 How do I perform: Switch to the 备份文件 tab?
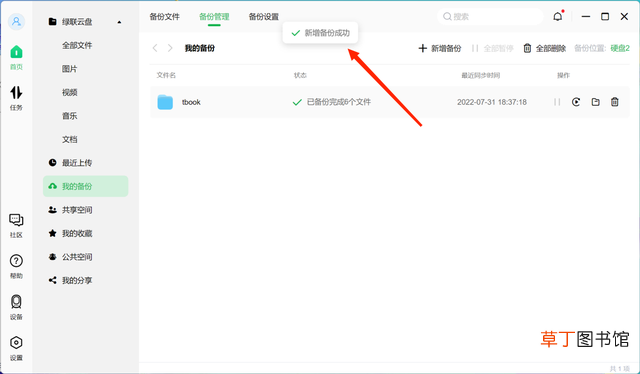pos(164,17)
